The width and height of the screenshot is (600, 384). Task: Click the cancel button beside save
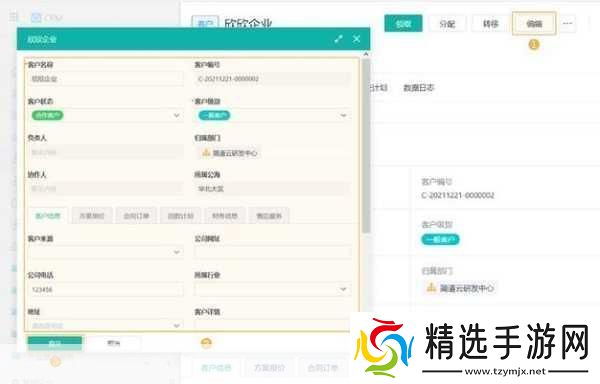(x=114, y=343)
